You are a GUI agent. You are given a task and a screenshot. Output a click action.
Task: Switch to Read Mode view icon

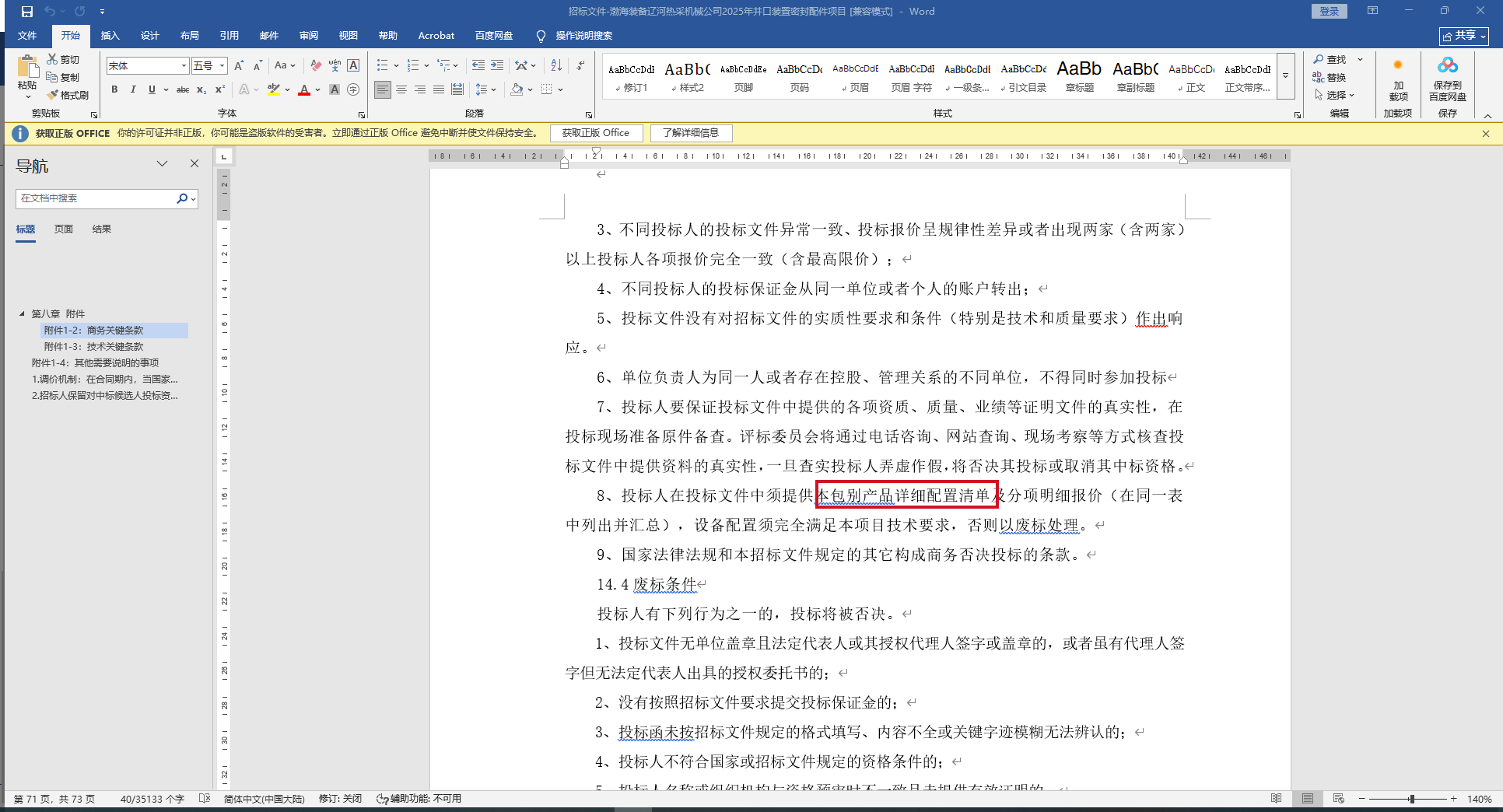click(x=1276, y=799)
